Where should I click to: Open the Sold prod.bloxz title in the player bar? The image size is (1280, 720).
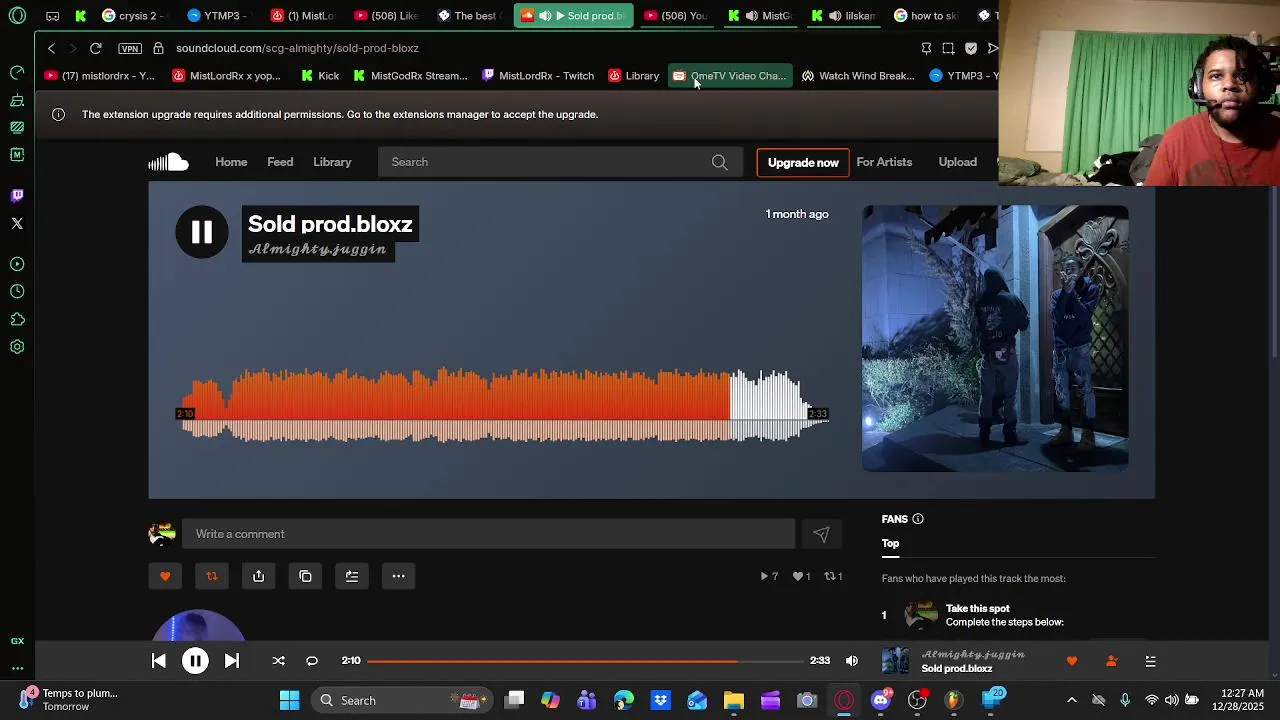[x=957, y=669]
